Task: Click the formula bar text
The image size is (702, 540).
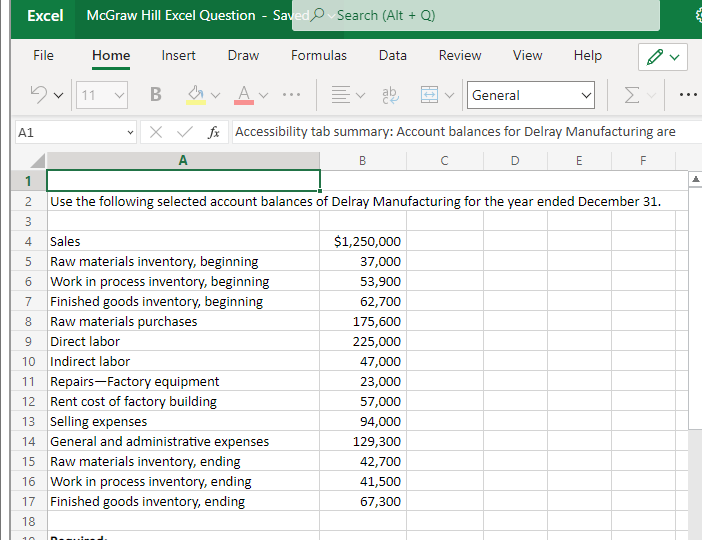Action: coord(455,132)
